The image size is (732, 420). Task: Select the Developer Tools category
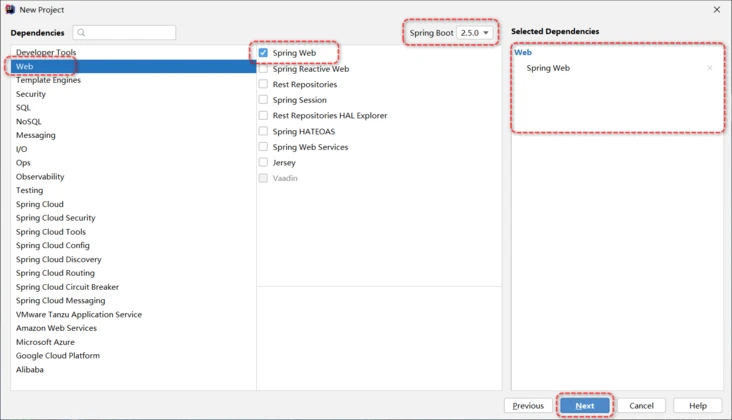click(x=134, y=52)
